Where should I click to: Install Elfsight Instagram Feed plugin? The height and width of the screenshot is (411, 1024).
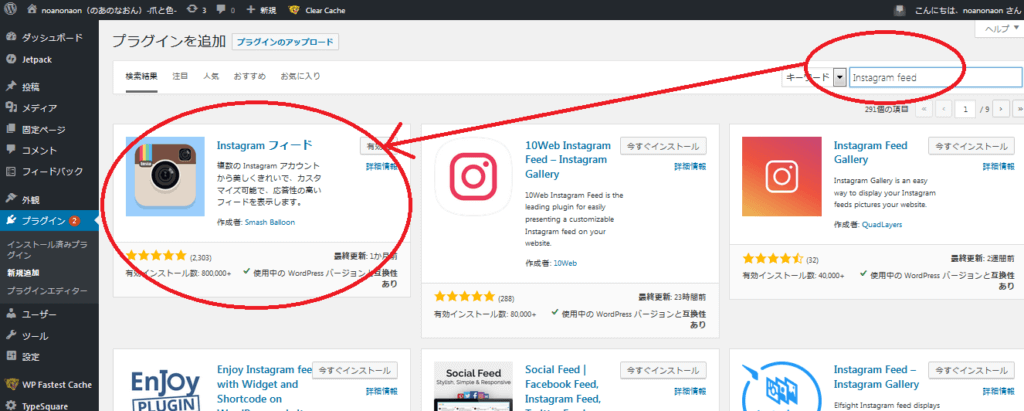click(971, 370)
